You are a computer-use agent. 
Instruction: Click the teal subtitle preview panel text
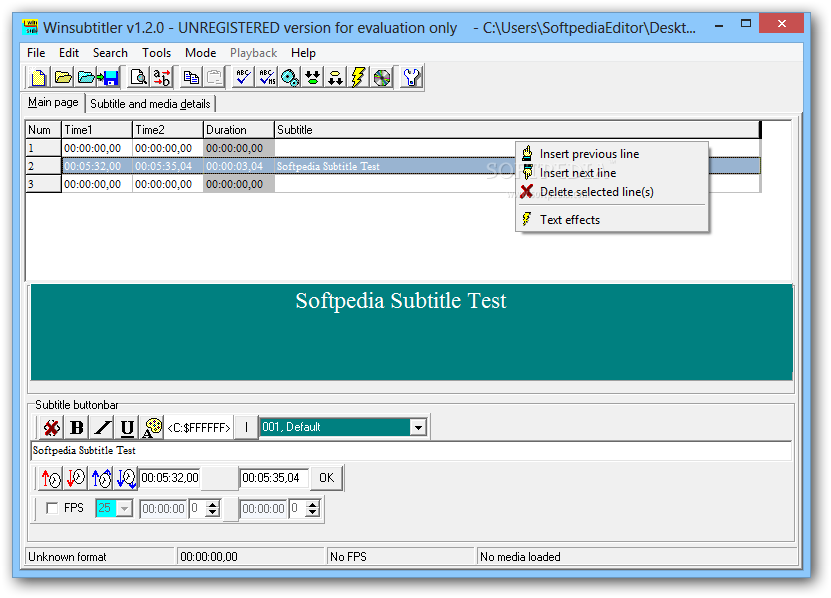click(401, 301)
